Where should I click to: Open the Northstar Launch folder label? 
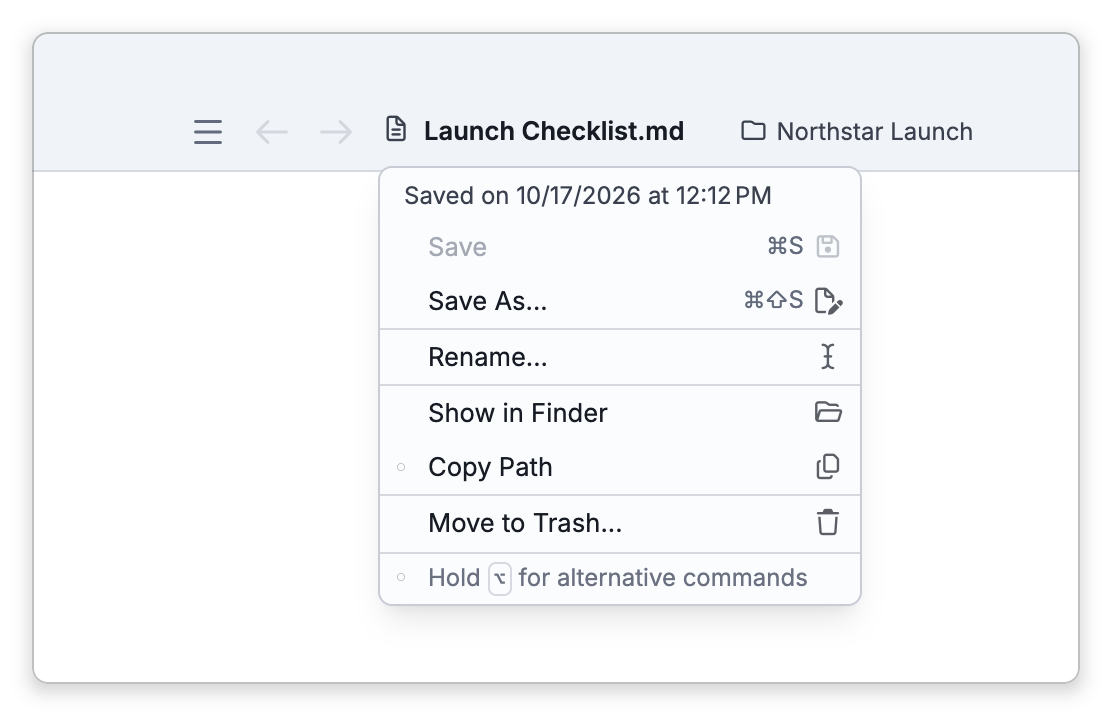[874, 131]
